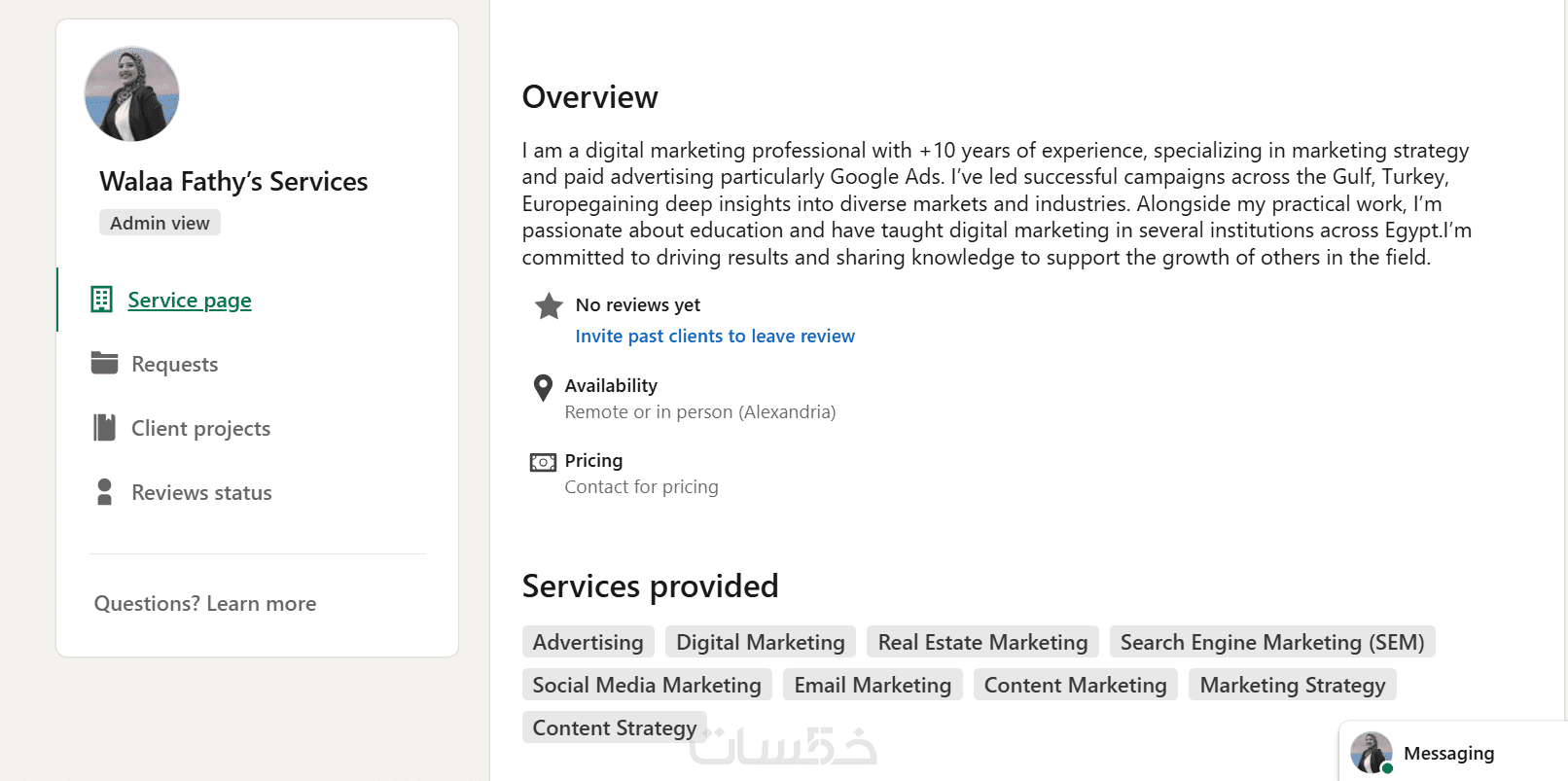The image size is (1568, 781).
Task: Go to Client projects section
Action: (200, 428)
